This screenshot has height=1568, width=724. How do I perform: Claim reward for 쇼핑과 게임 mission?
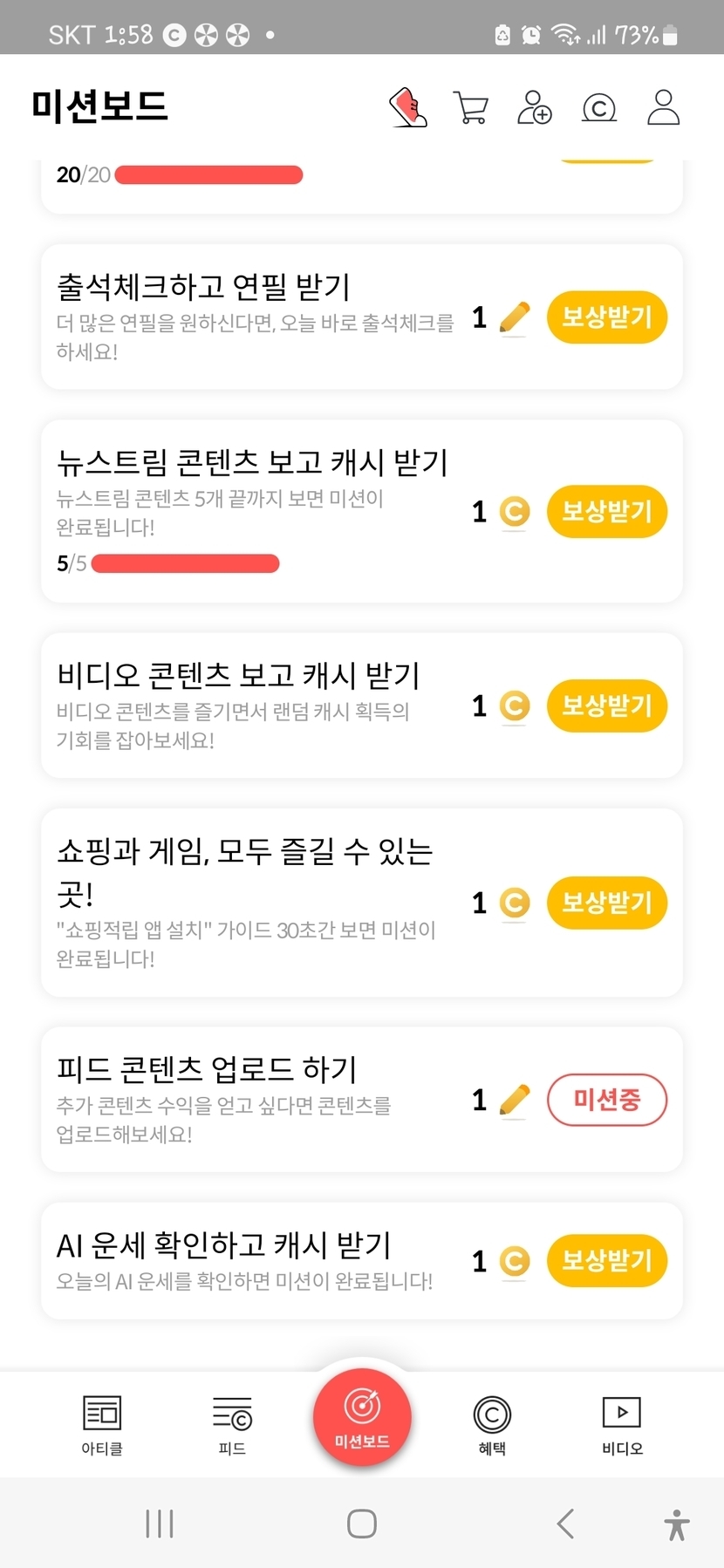[606, 903]
